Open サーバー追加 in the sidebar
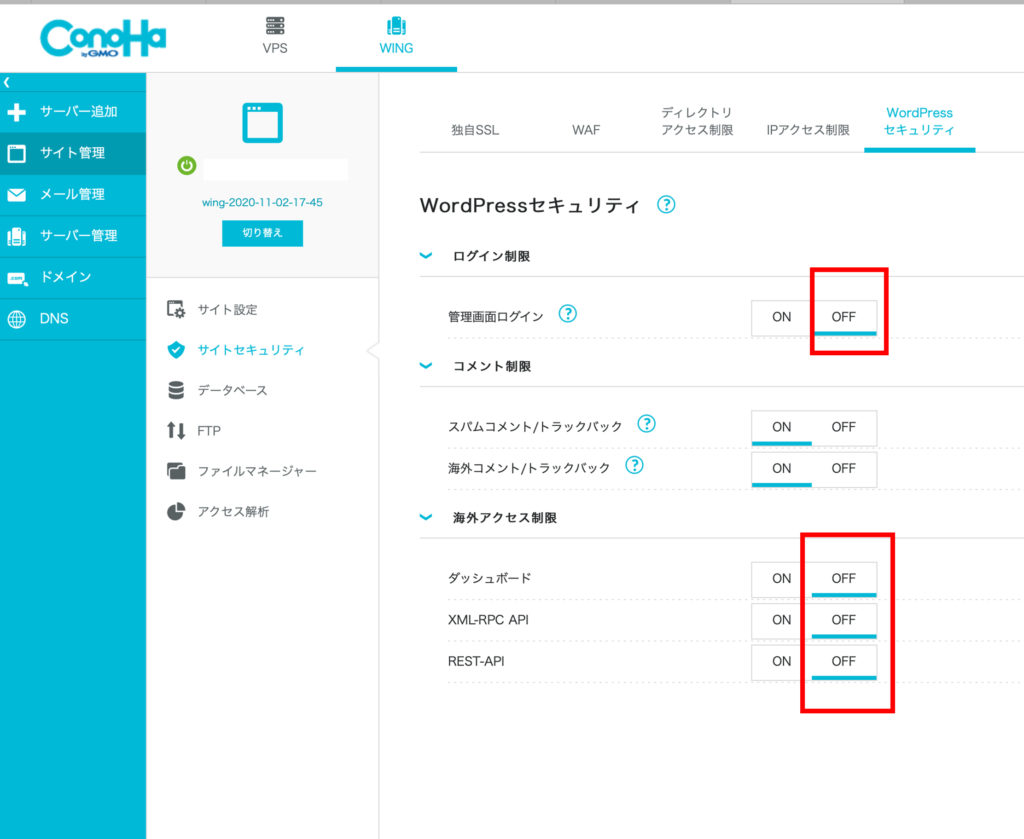Image resolution: width=1024 pixels, height=839 pixels. (73, 112)
